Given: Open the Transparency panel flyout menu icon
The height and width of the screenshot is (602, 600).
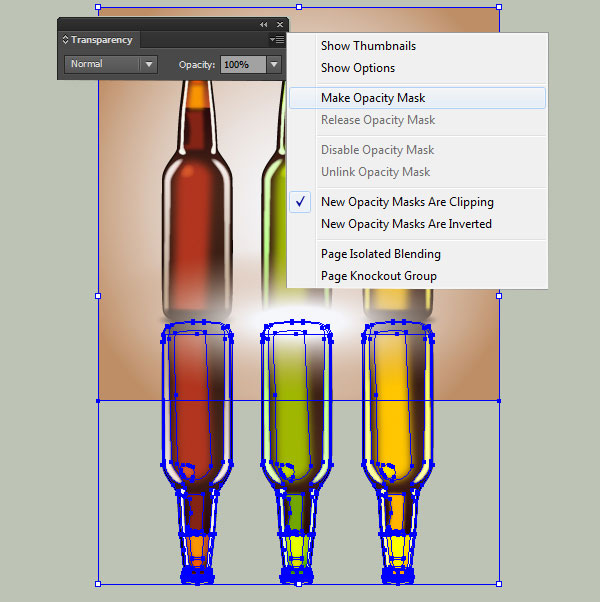Looking at the screenshot, I should point(277,40).
